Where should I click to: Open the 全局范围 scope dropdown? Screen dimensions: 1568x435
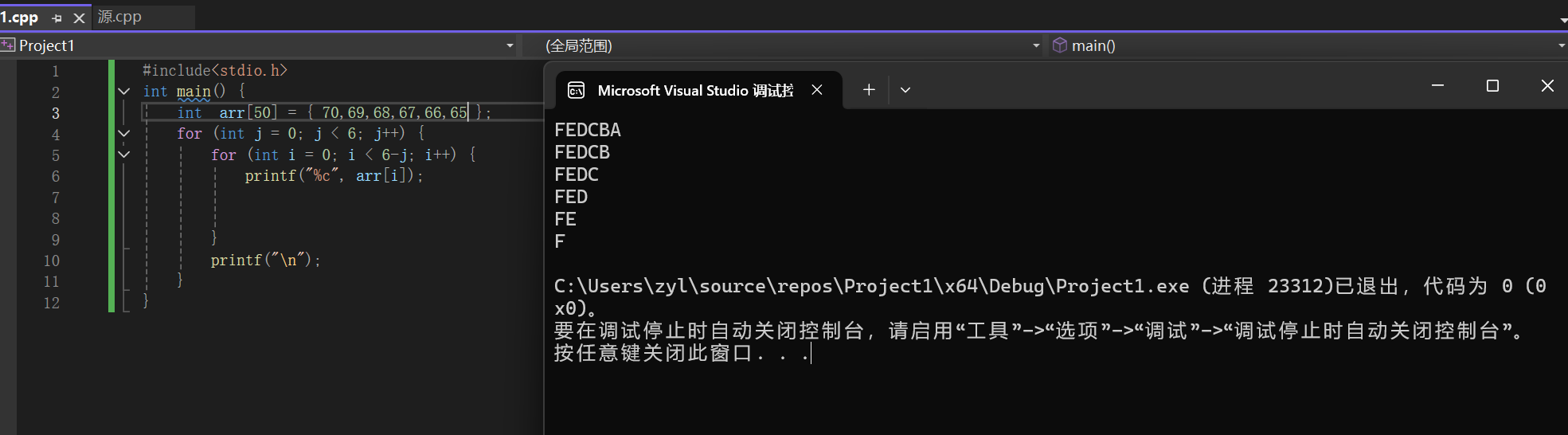(x=1035, y=45)
